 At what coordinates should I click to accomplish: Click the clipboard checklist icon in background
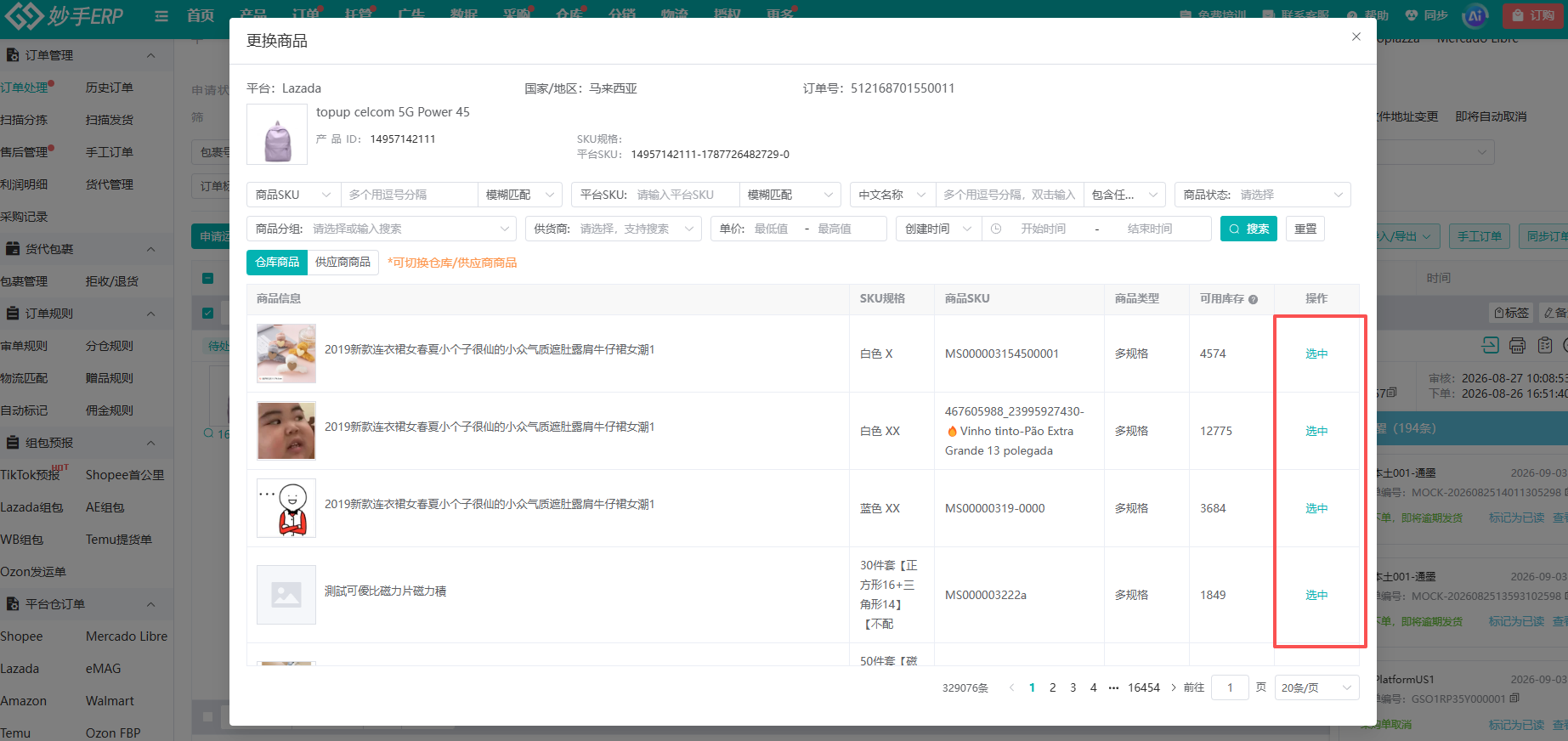1545,345
